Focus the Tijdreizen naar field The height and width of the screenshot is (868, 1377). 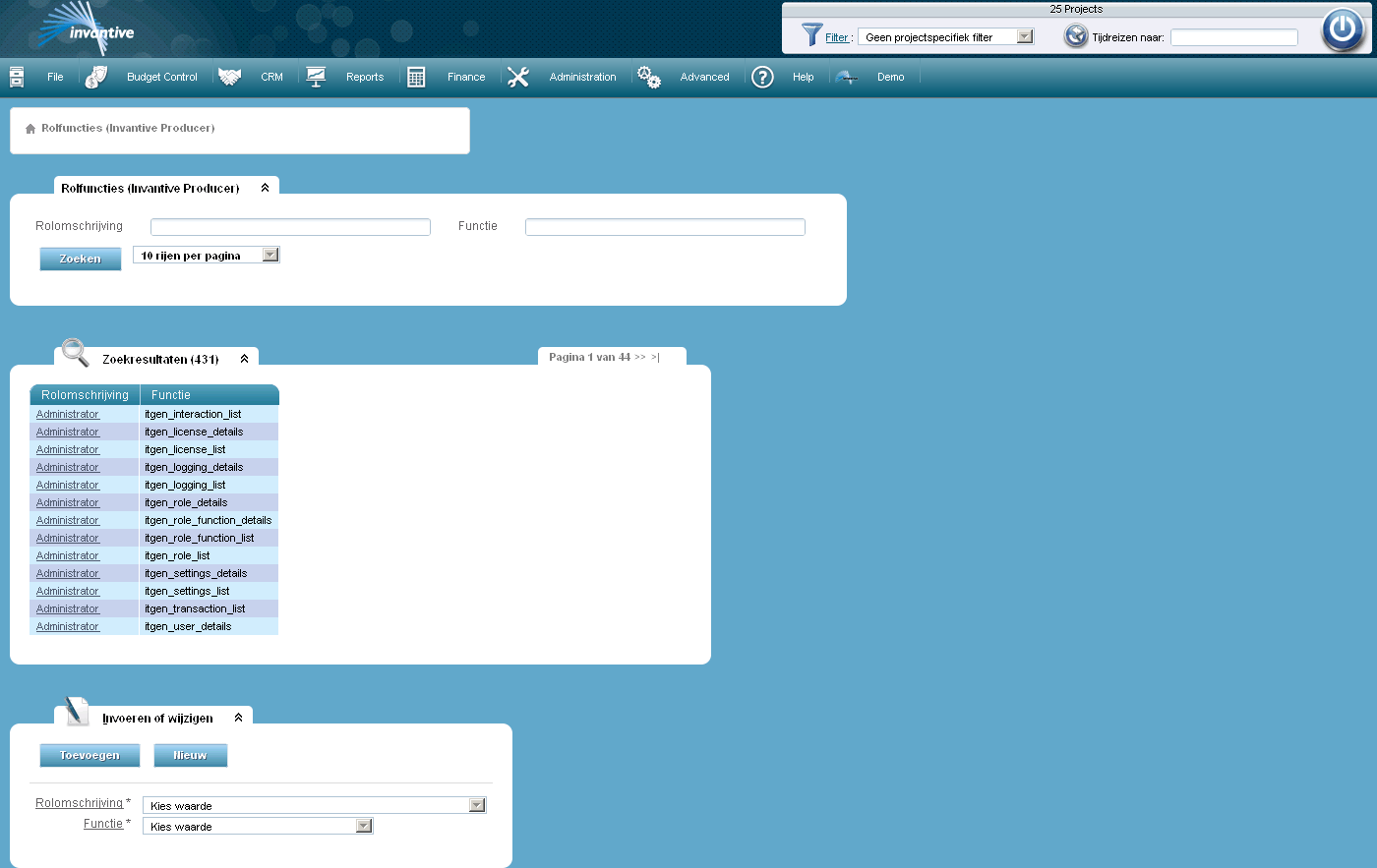coord(1234,37)
